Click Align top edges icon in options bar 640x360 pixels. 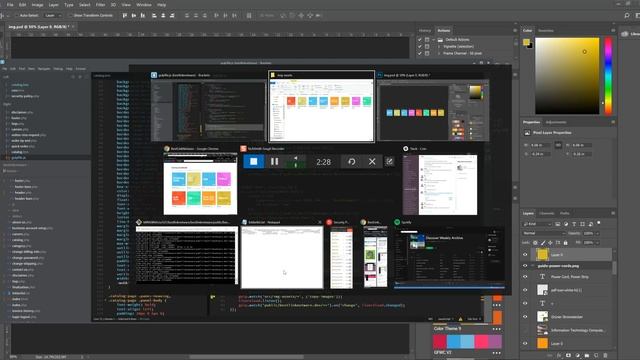point(124,16)
